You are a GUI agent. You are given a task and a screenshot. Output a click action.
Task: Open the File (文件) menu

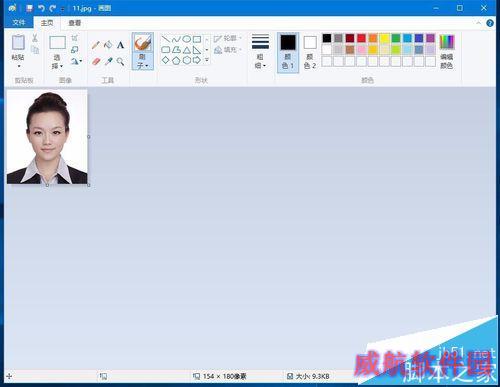(19, 22)
